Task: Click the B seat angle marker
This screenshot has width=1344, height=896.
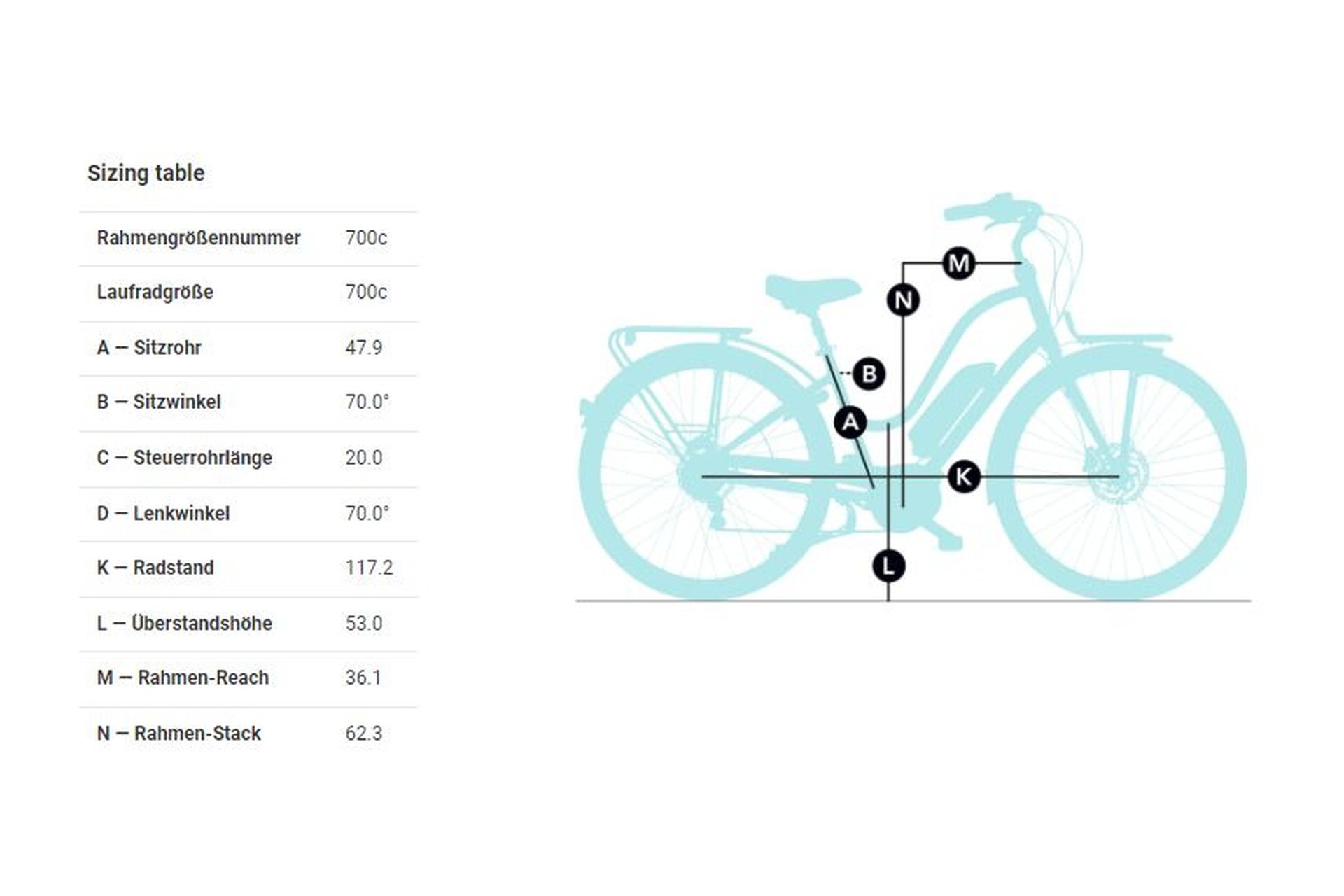Action: coord(869,374)
